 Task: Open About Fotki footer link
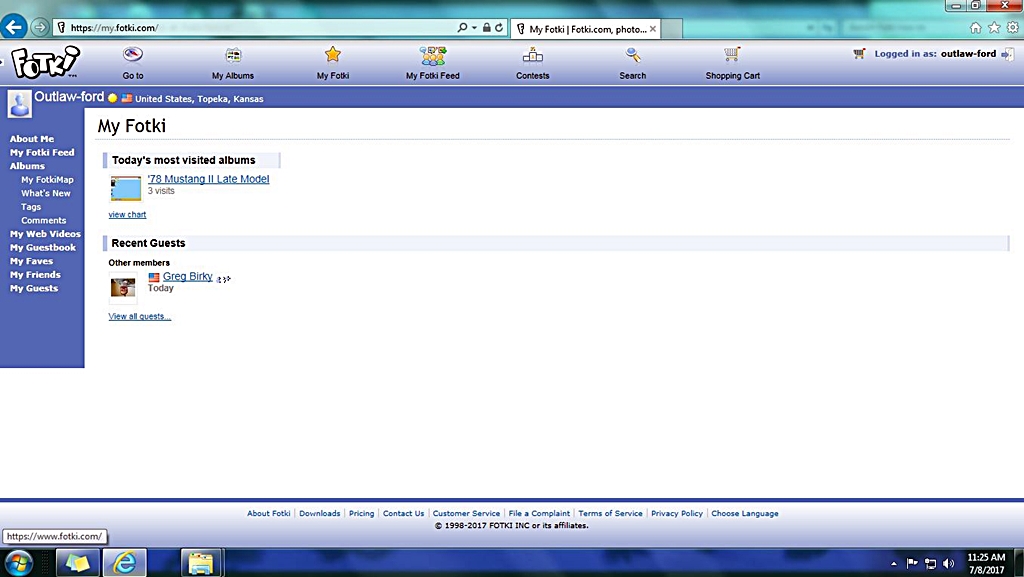pos(268,514)
